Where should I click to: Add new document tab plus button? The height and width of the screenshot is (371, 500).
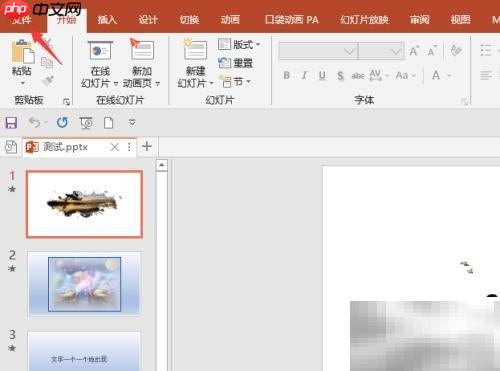tap(147, 146)
